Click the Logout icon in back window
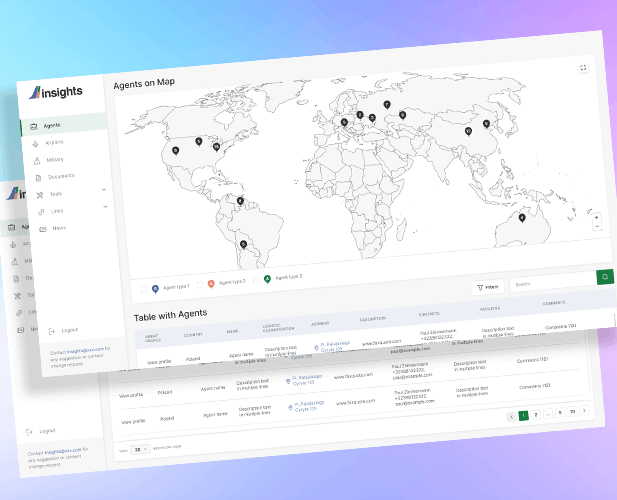The image size is (617, 500). (29, 432)
